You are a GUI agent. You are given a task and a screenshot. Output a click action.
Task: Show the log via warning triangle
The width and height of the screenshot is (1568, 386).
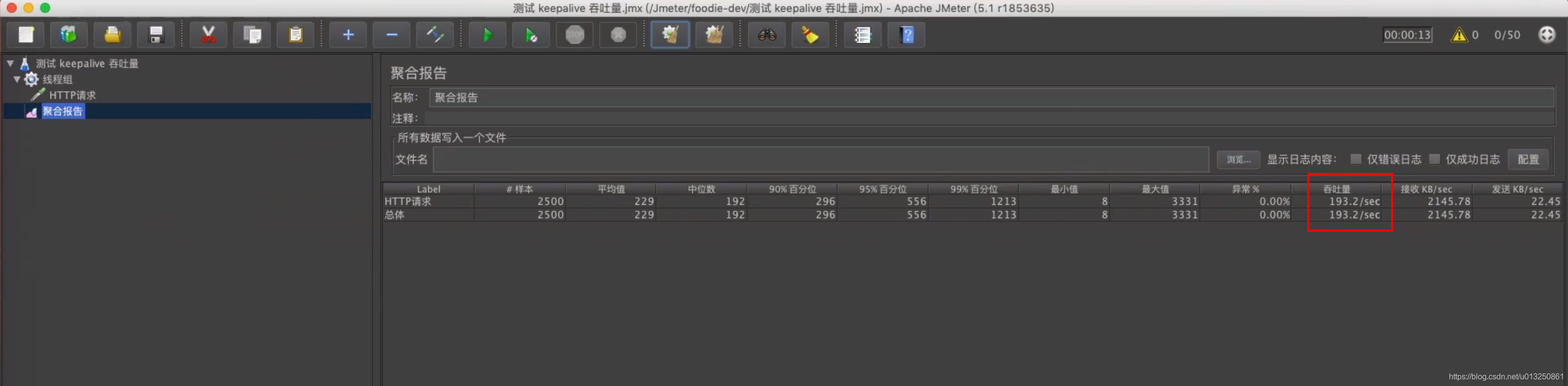(1459, 35)
